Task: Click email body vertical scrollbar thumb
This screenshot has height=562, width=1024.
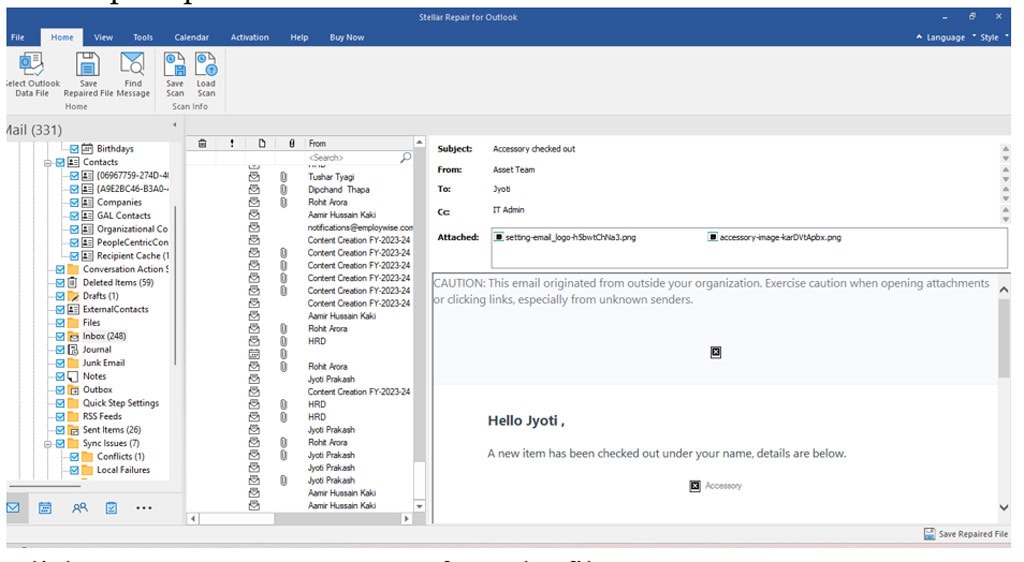Action: (1004, 337)
